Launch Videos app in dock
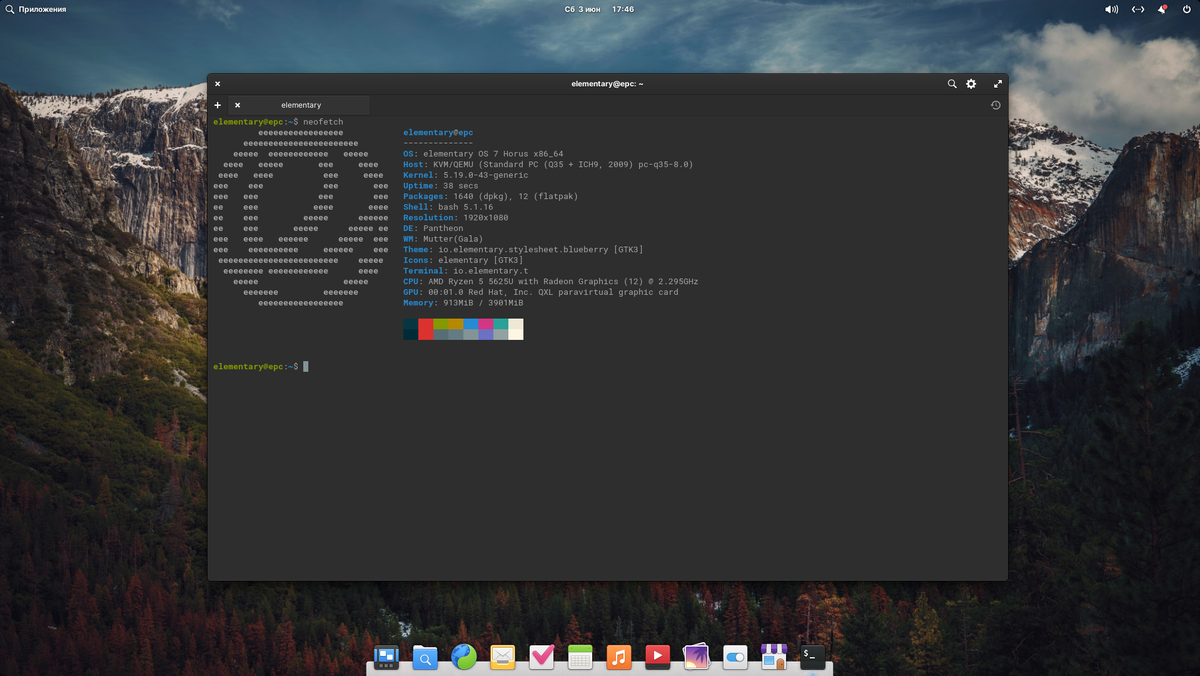The image size is (1200, 676). (657, 657)
